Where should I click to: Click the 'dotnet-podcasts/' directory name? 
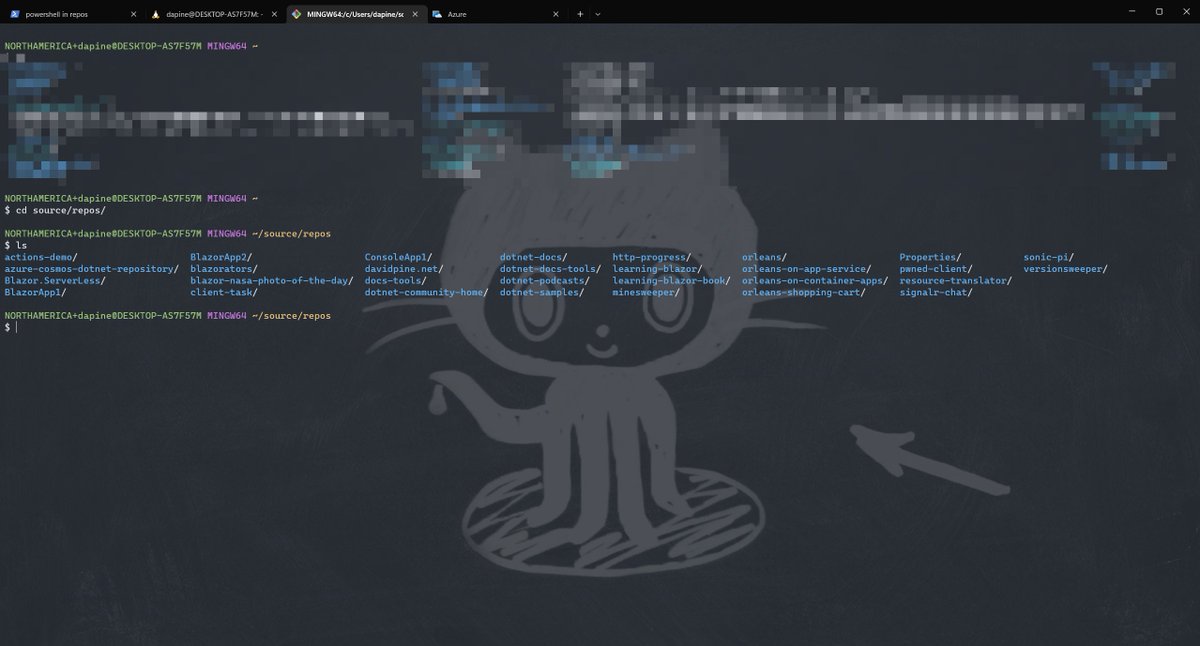click(x=545, y=281)
